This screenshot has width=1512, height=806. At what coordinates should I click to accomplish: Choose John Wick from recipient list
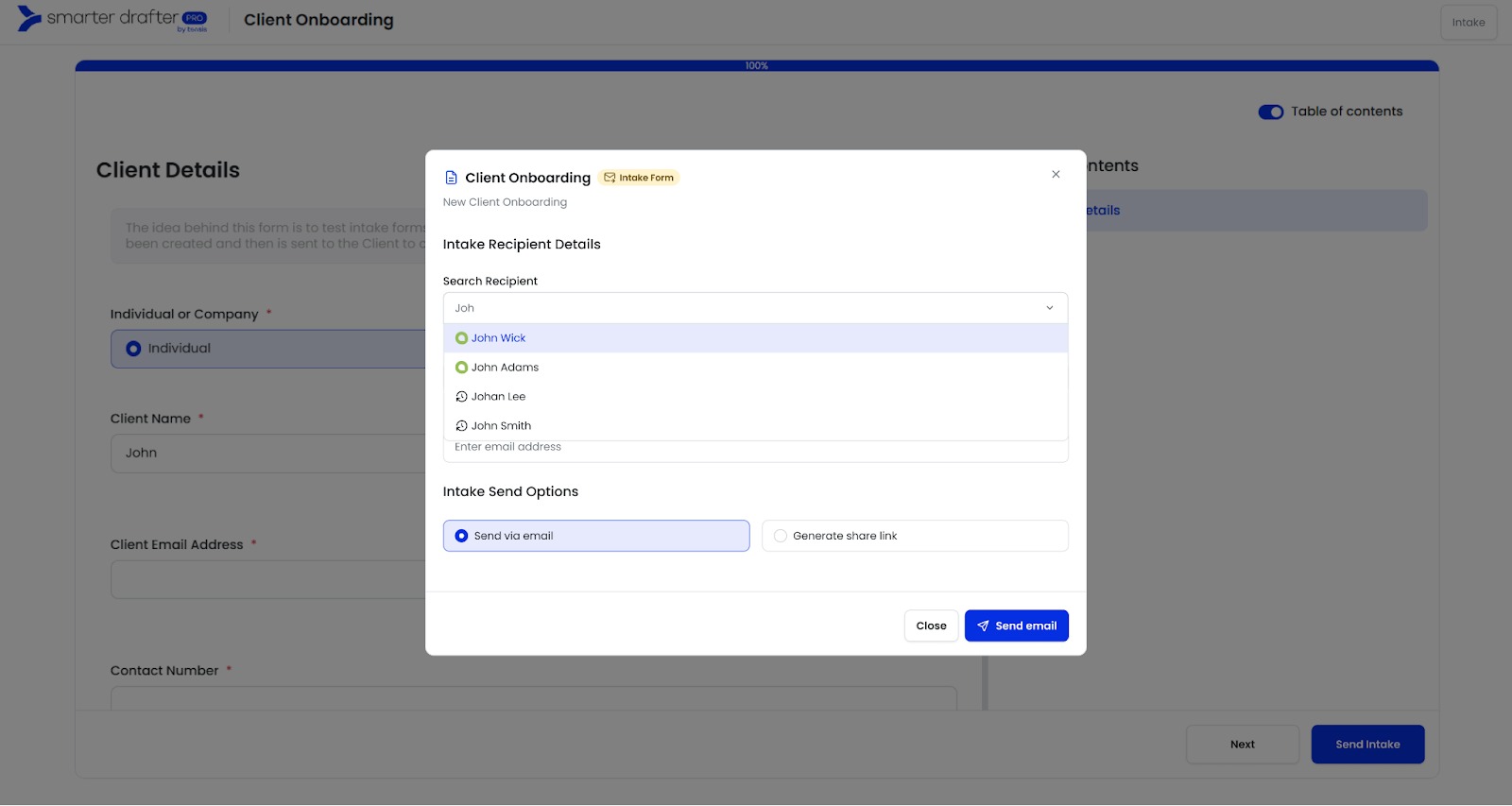coord(499,338)
